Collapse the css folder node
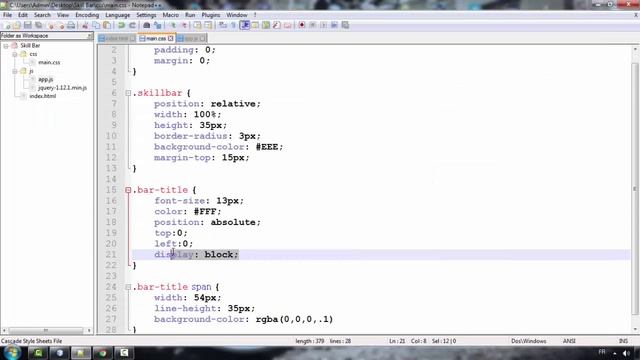 point(15,54)
